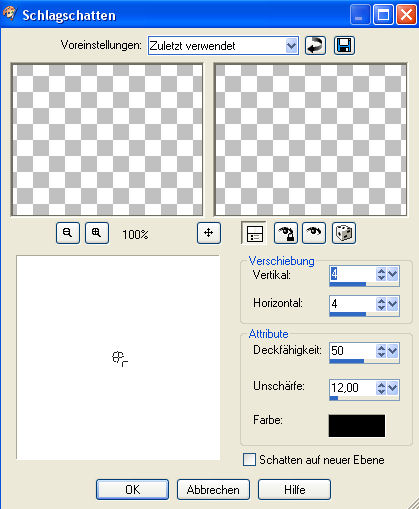Click the zoom in magnifier button
This screenshot has width=419, height=509.
[x=97, y=233]
